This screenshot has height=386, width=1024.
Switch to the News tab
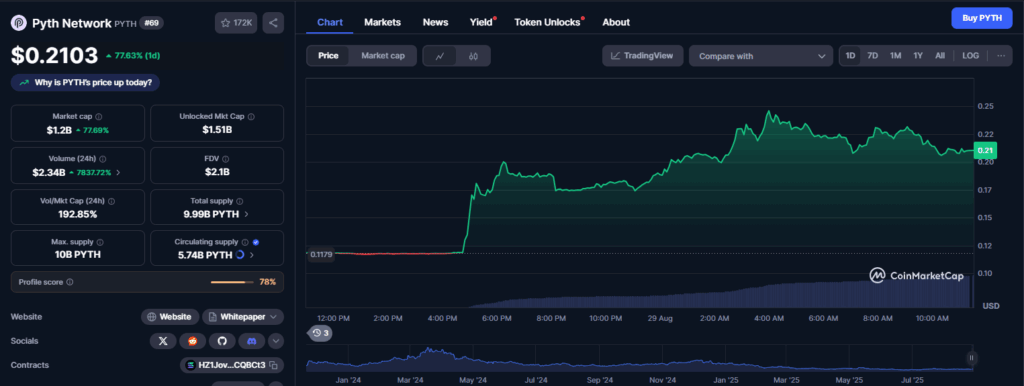click(436, 22)
